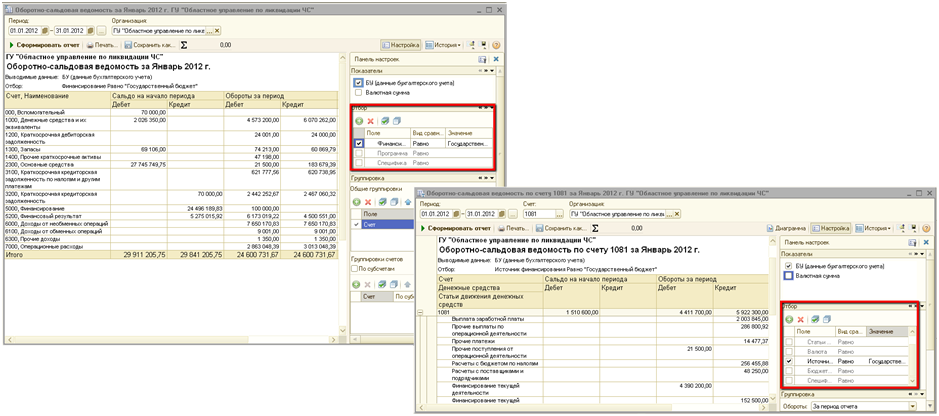Enable Валютная сумма checkbox in right window

coord(788,277)
